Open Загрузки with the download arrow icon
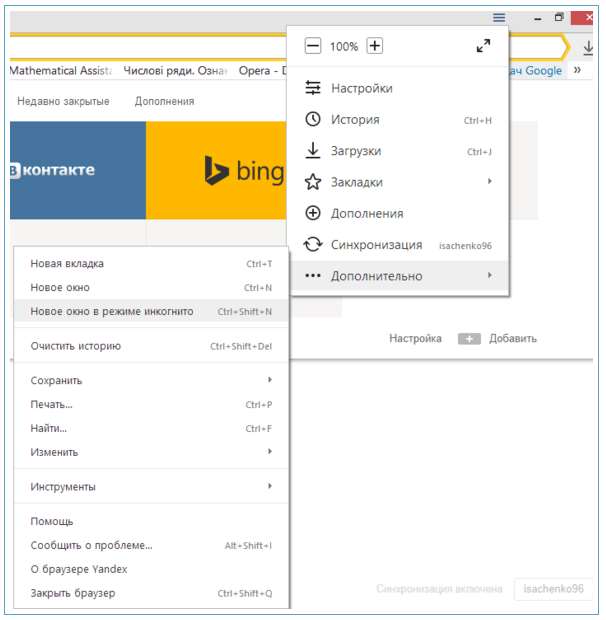This screenshot has height=620, width=606. (356, 151)
